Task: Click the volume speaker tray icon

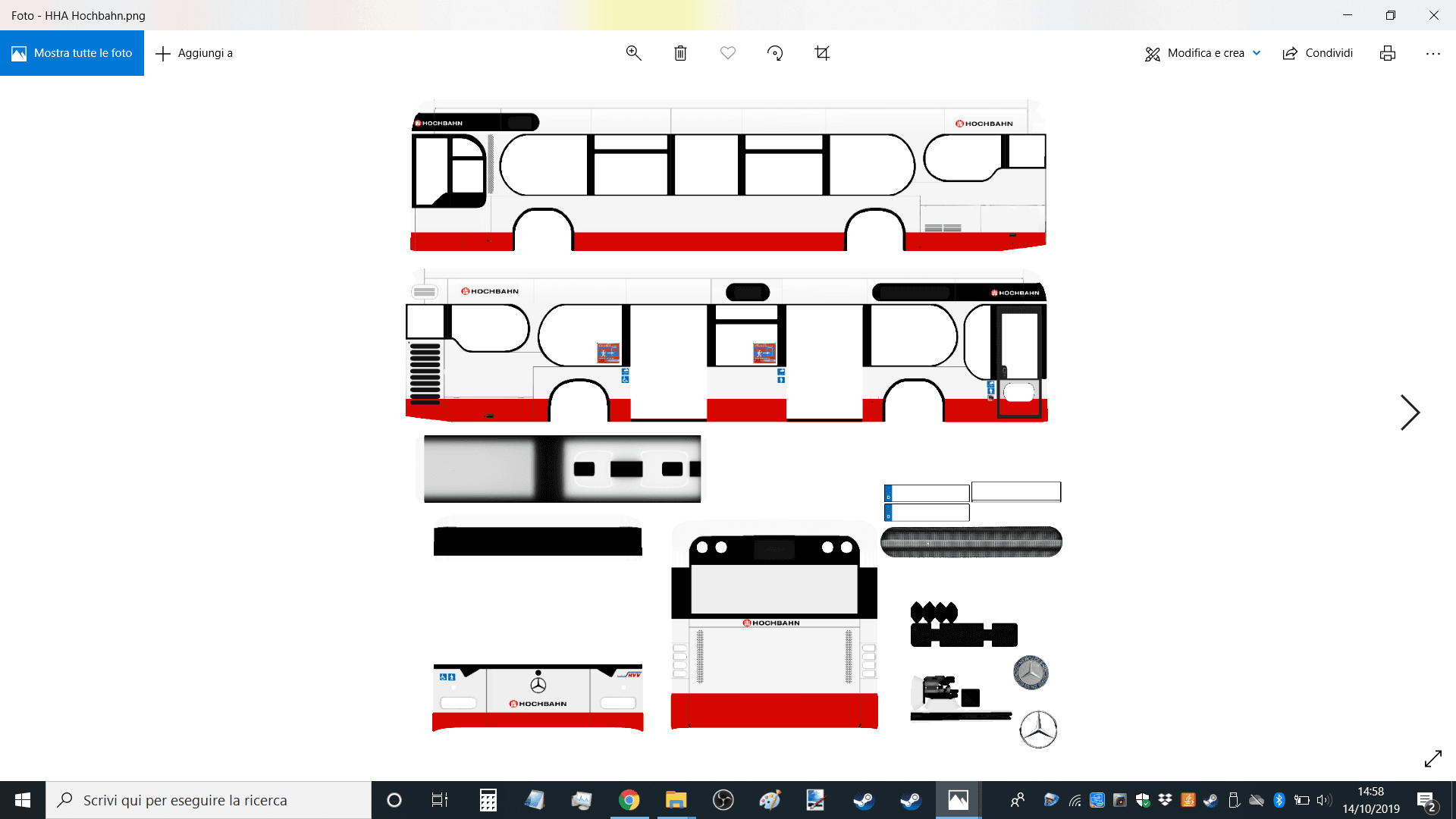Action: [1324, 800]
